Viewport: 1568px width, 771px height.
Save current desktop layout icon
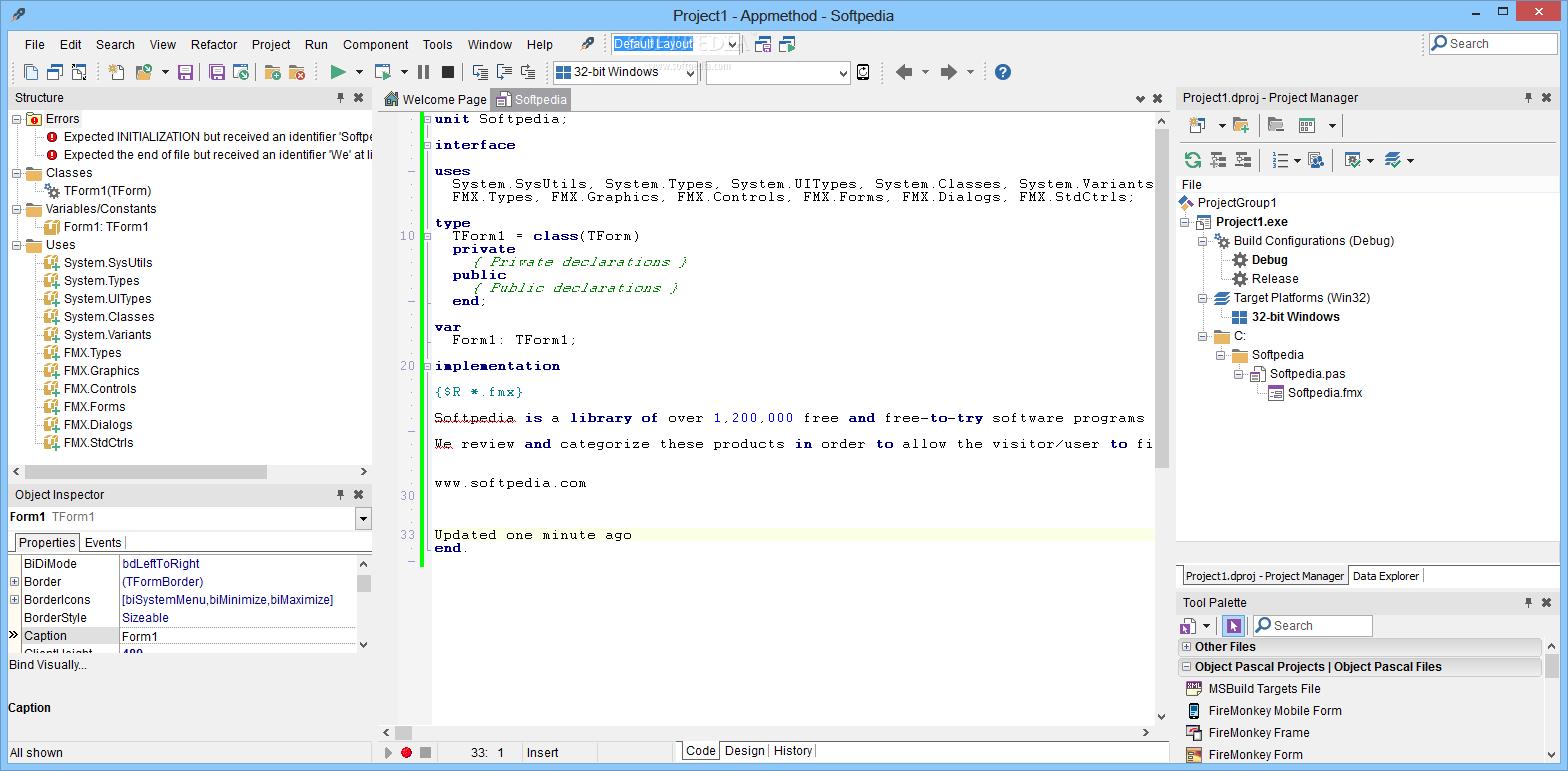pos(763,44)
